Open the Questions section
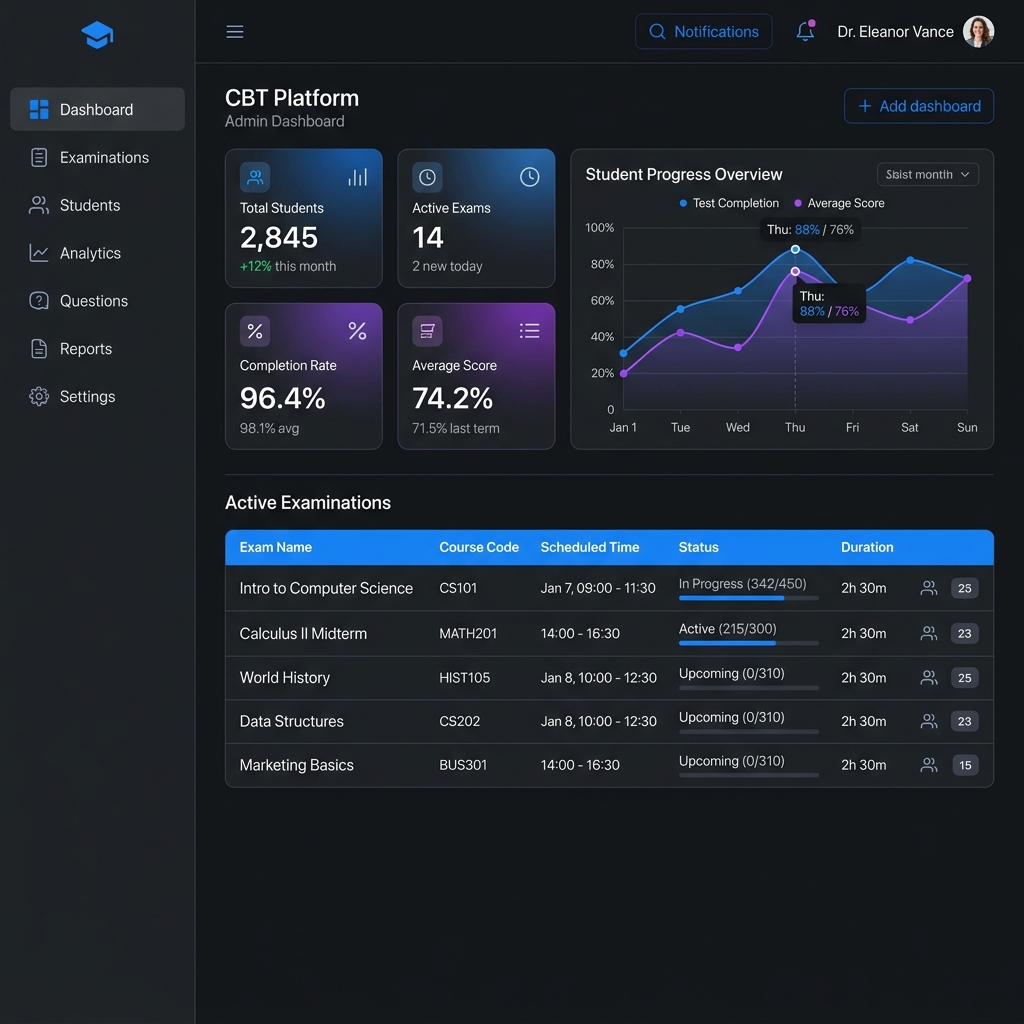The height and width of the screenshot is (1024, 1024). pos(97,300)
